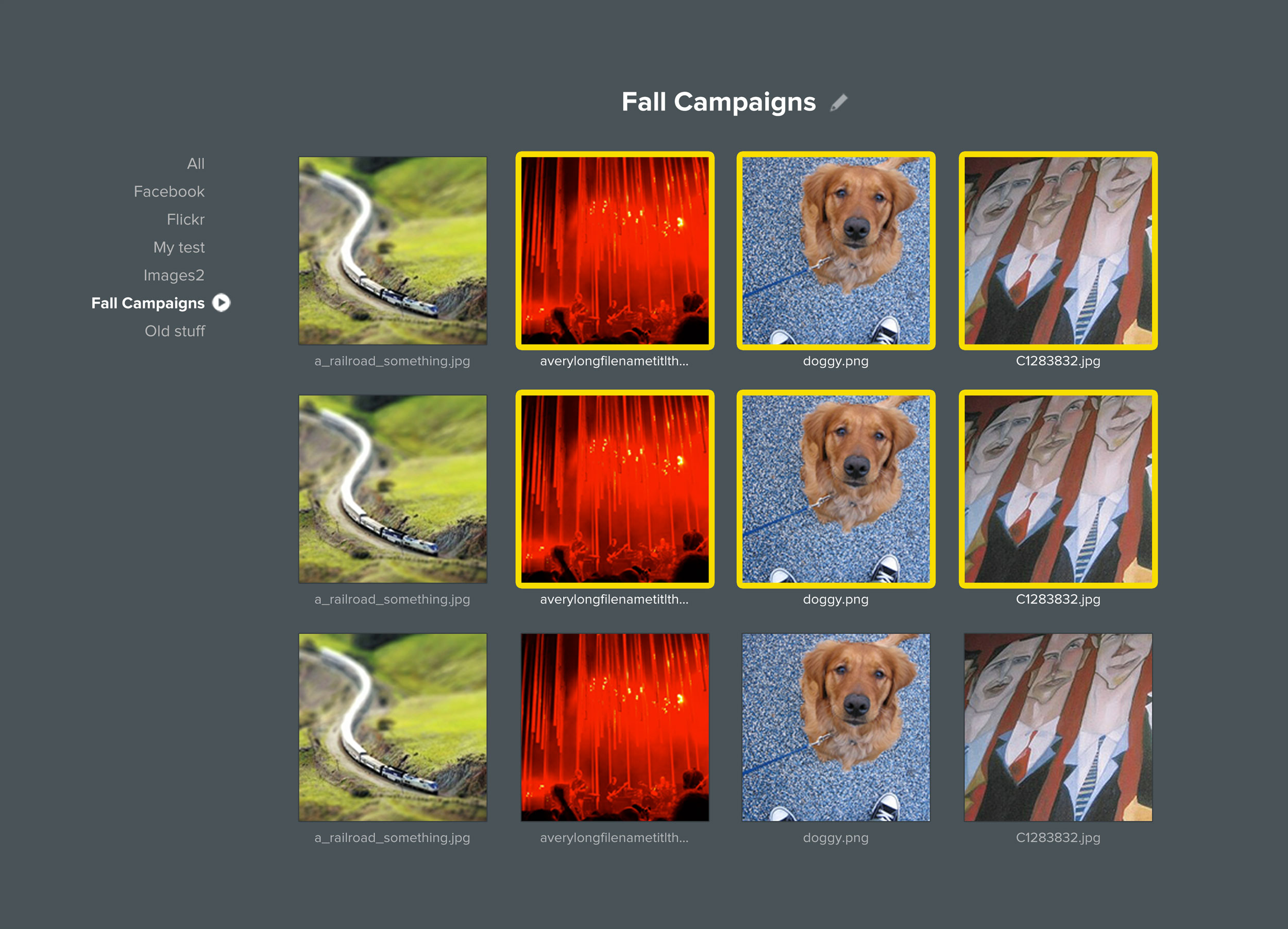
Task: Click the pencil edit icon beside title
Action: point(838,102)
